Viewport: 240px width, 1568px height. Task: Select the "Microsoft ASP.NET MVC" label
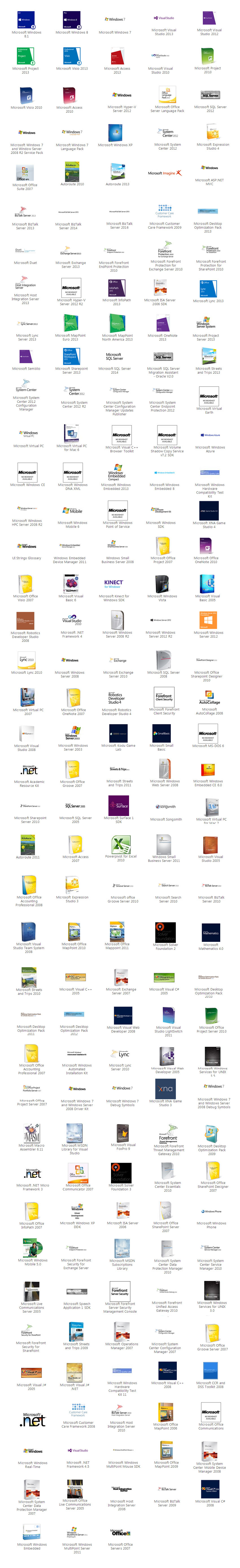pos(210,182)
